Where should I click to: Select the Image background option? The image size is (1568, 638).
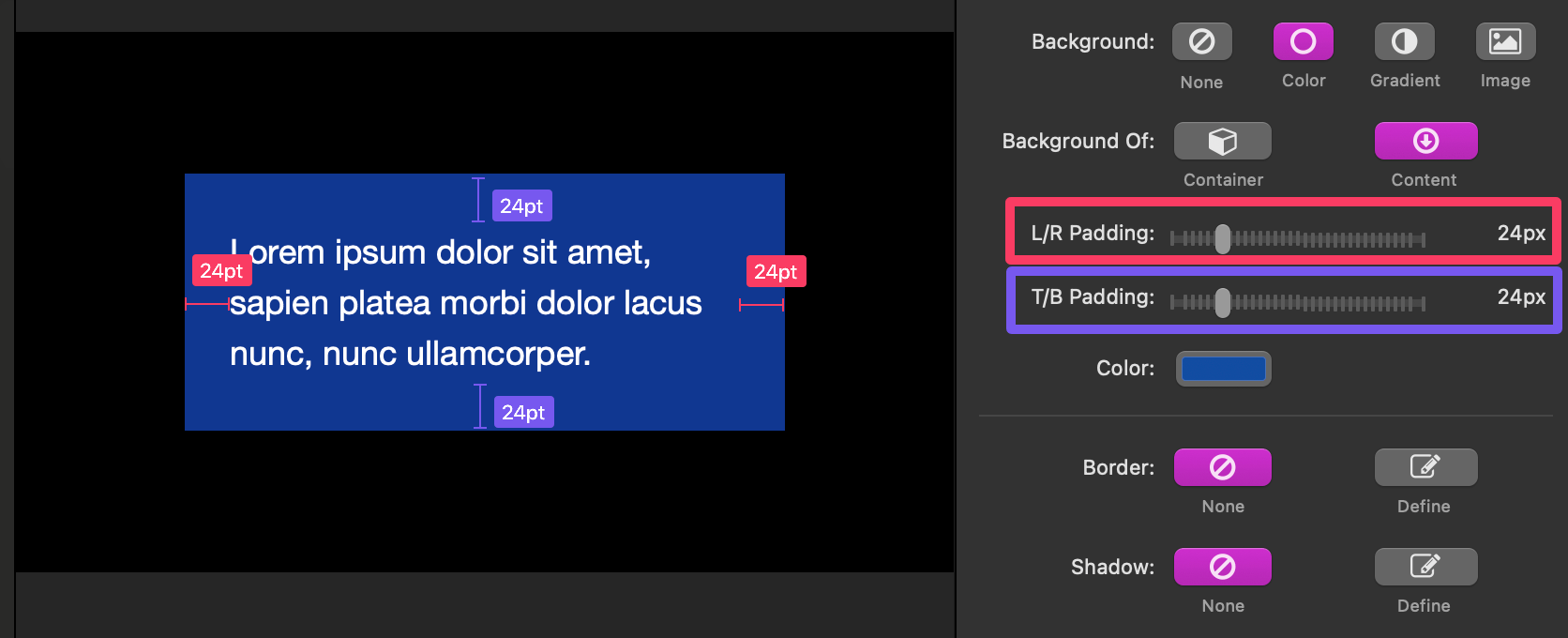[x=1505, y=42]
